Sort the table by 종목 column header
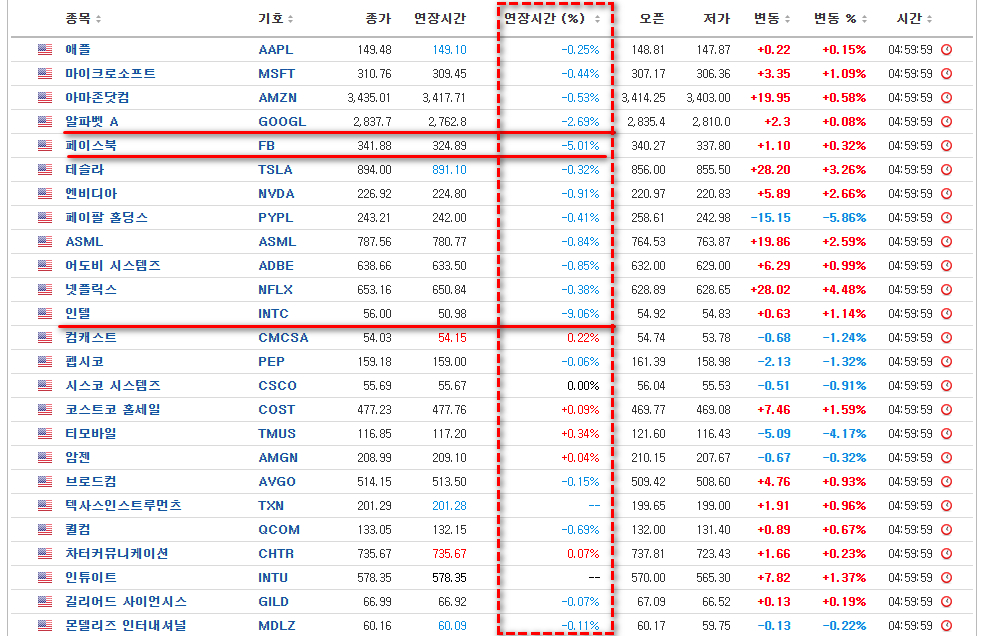The height and width of the screenshot is (636, 981). 83,19
